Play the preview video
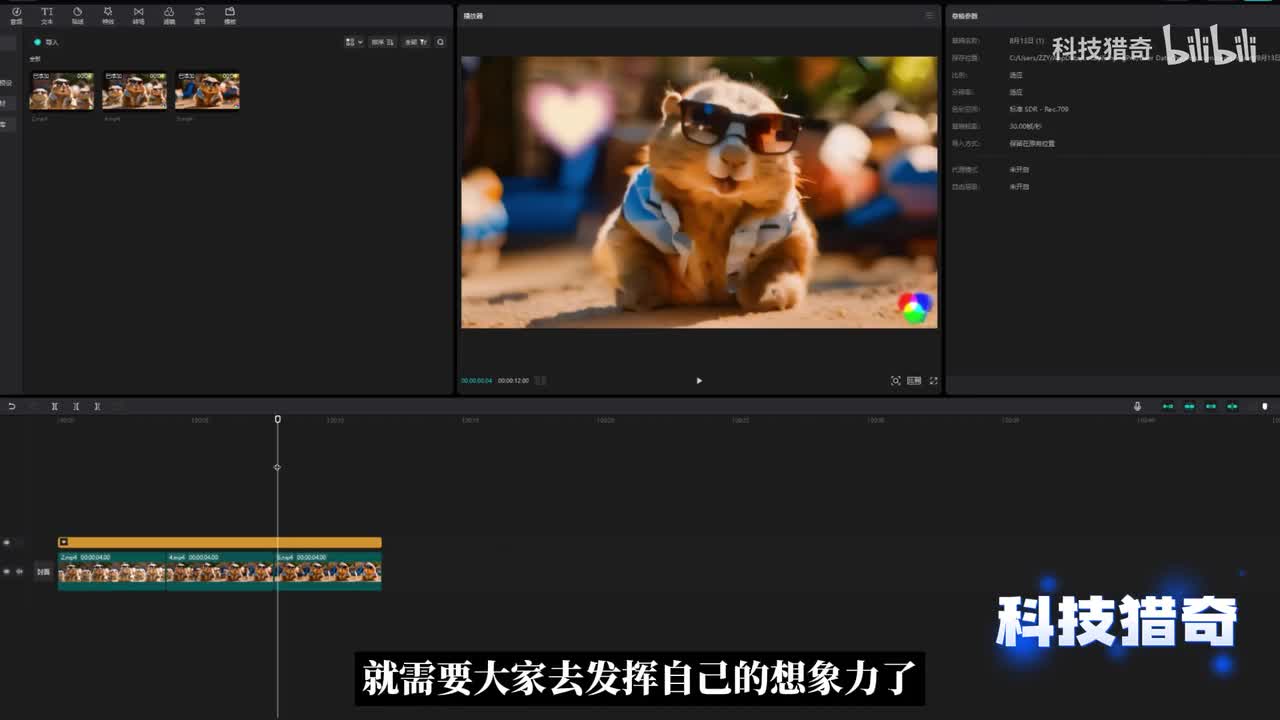The height and width of the screenshot is (720, 1280). (699, 381)
